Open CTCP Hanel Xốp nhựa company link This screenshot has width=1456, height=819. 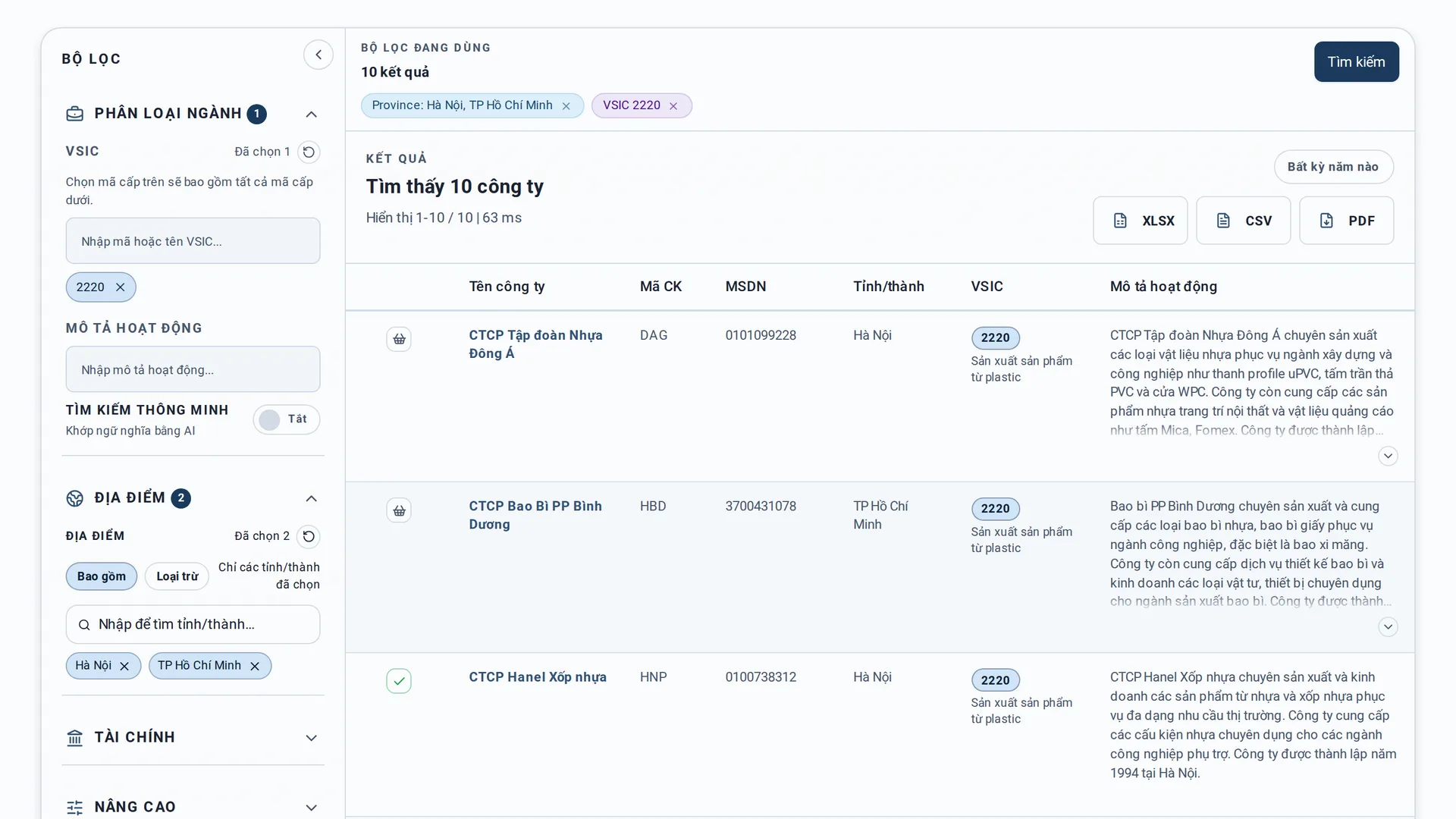(538, 677)
